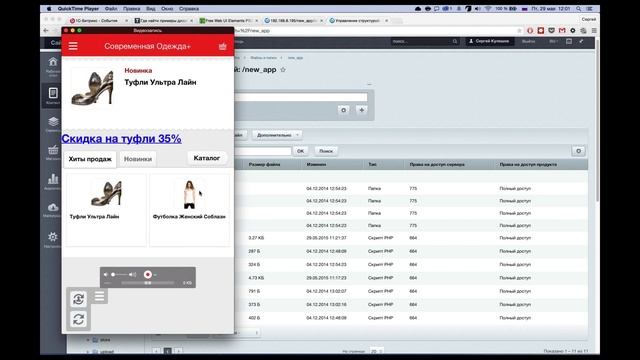Click the Поиск button above file table
This screenshot has width=640, height=360.
[326, 151]
